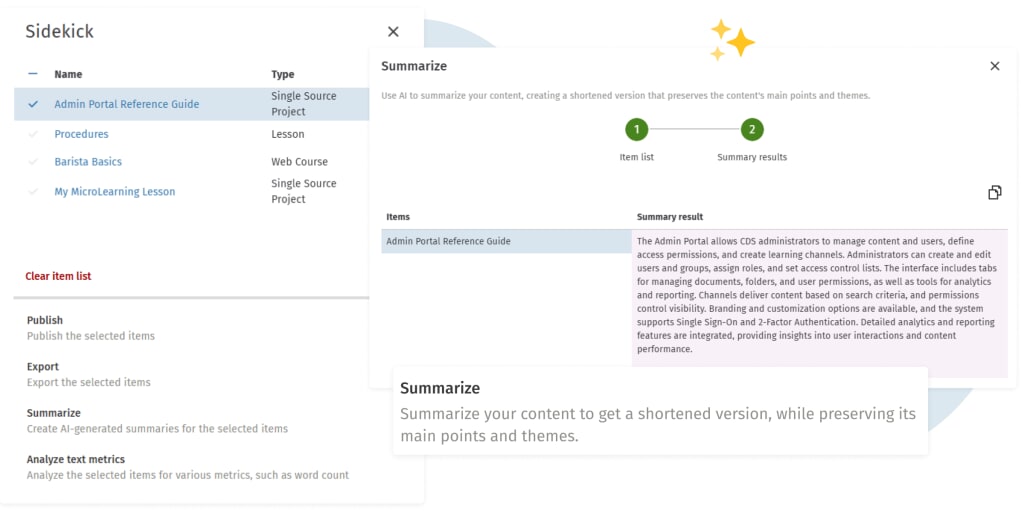Click the yellow sparkles AI icon

[732, 40]
